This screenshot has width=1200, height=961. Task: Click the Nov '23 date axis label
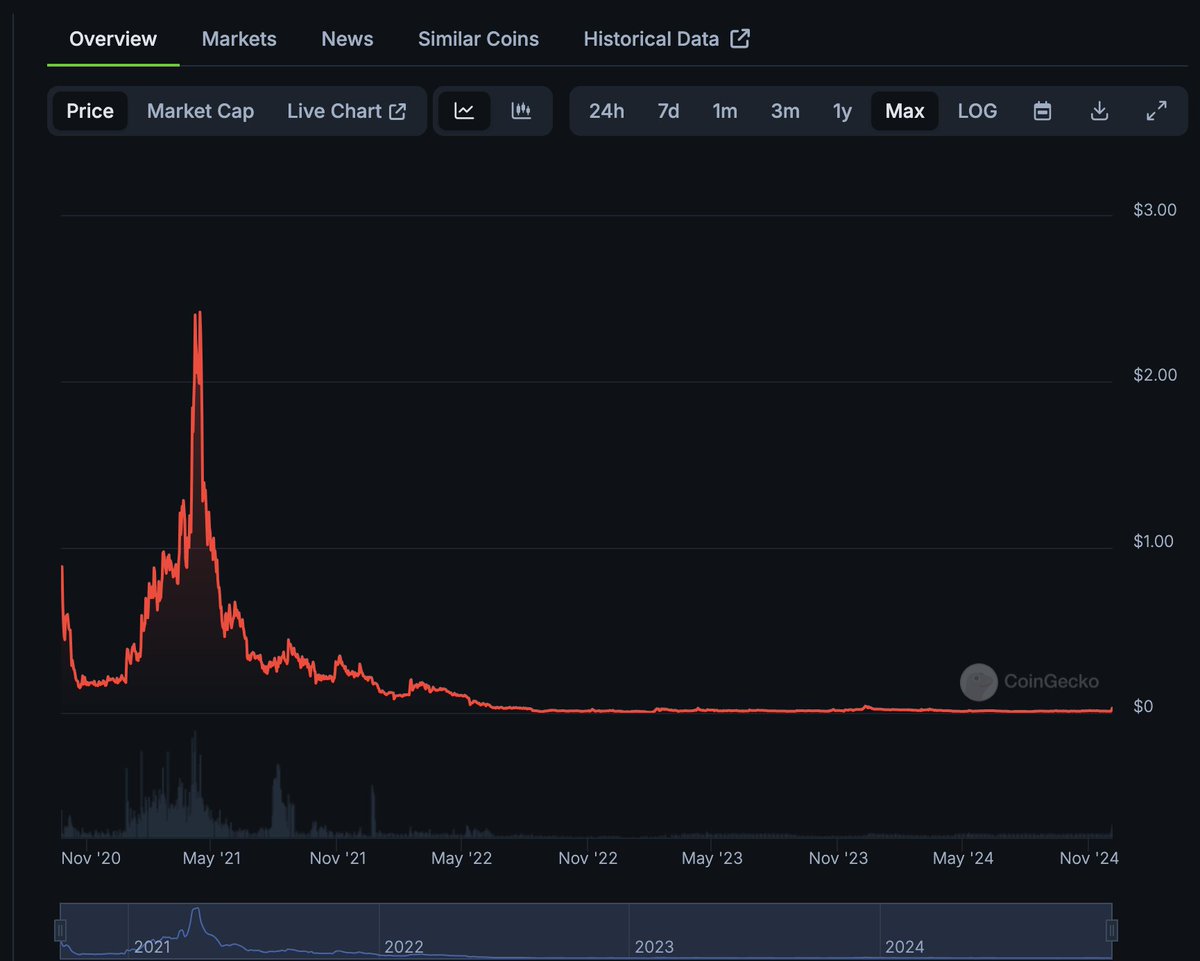[x=838, y=858]
